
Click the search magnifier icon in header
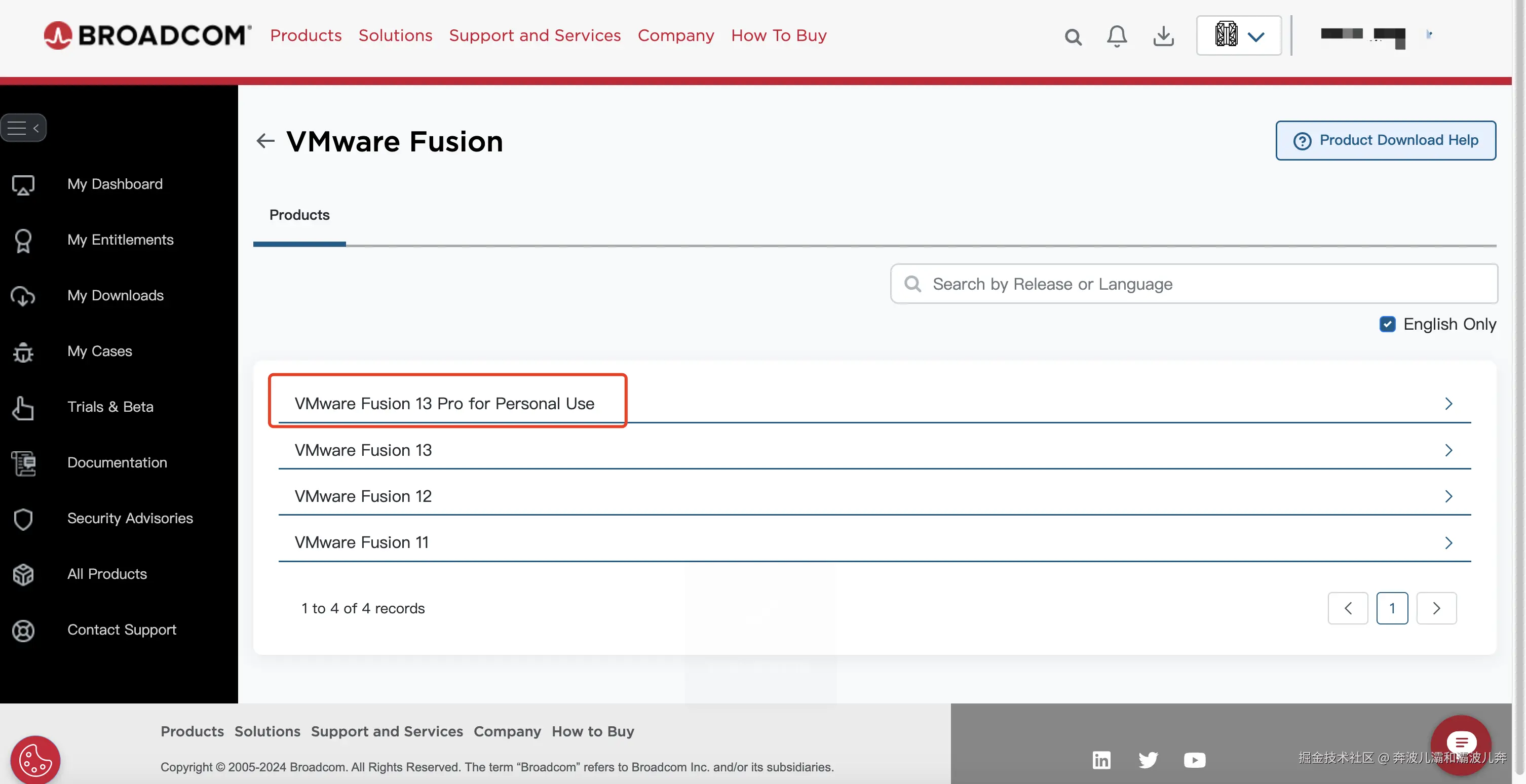pos(1073,36)
